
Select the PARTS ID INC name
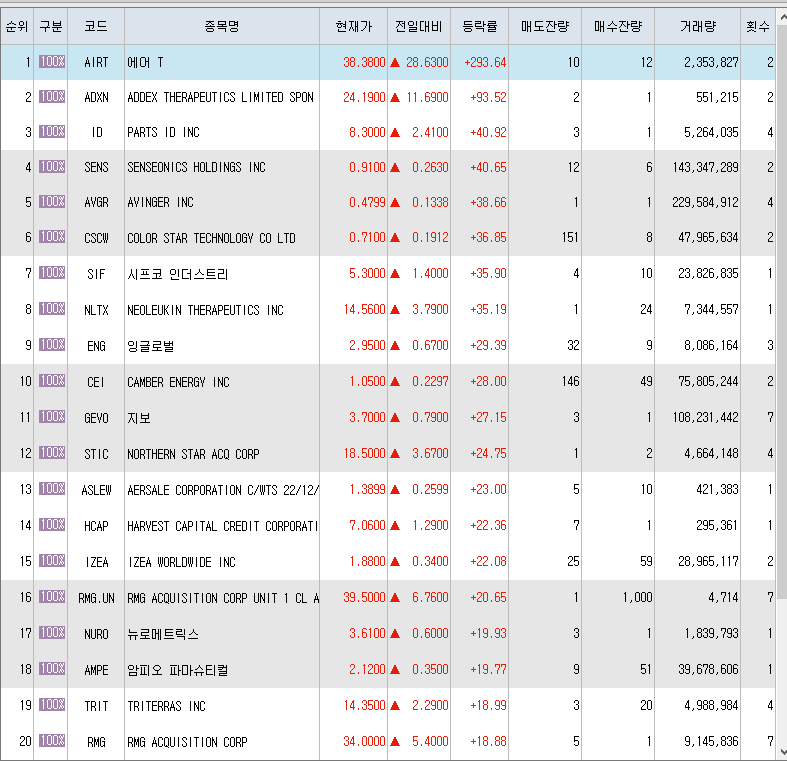(x=163, y=133)
